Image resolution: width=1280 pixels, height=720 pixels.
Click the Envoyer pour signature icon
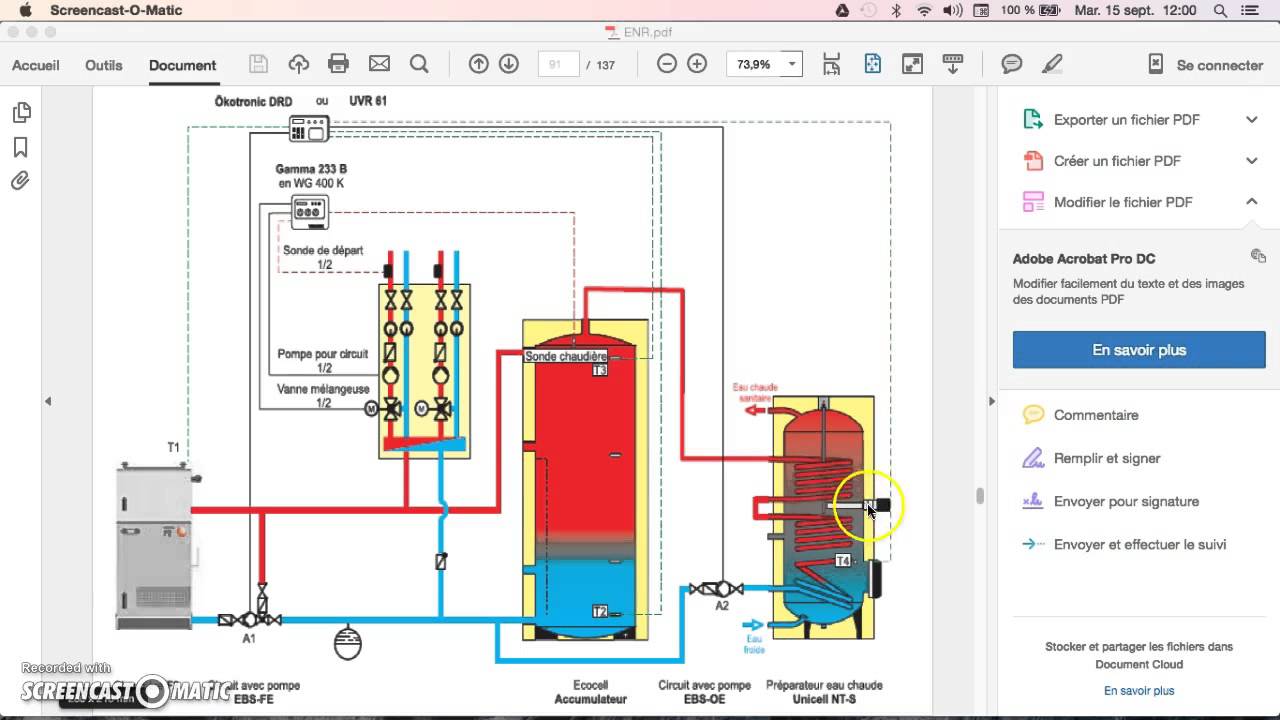point(1033,501)
